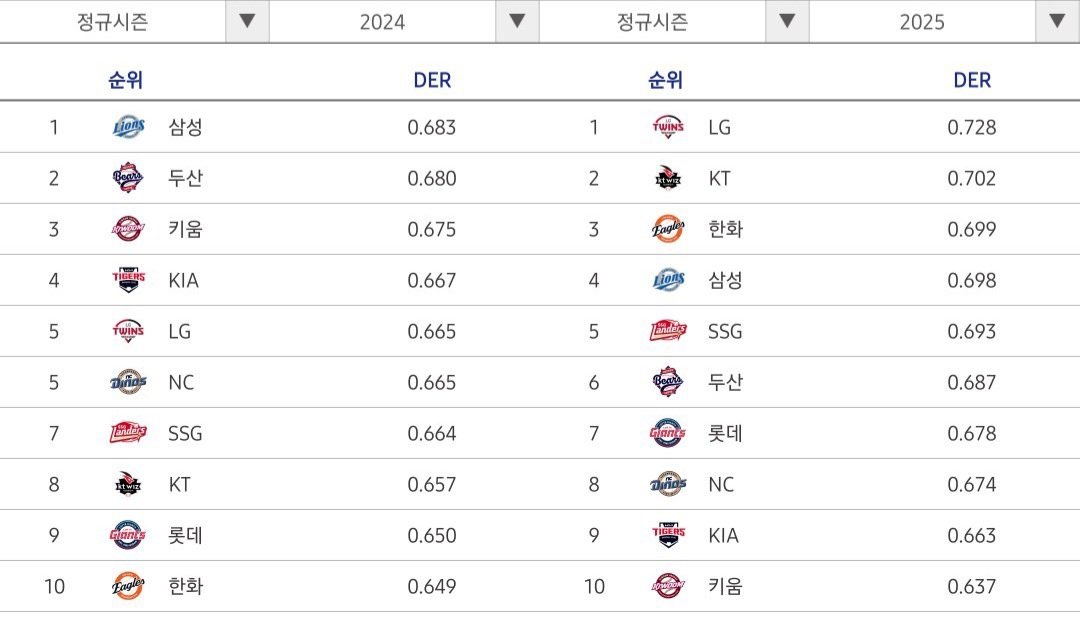The image size is (1080, 629).
Task: Click the Kiwoom logo in 2024 table
Action: 128,229
